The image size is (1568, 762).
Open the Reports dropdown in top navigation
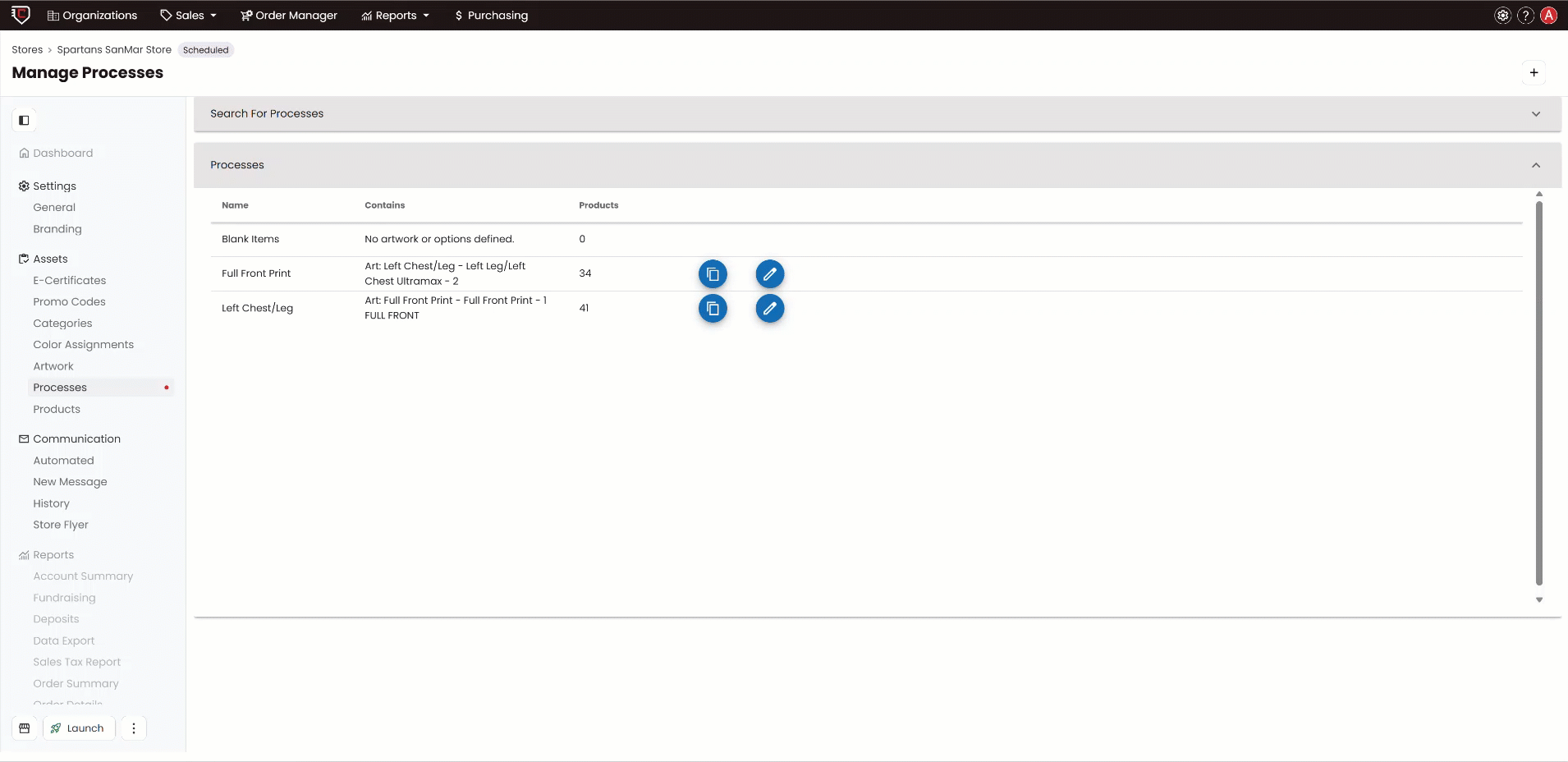point(396,15)
